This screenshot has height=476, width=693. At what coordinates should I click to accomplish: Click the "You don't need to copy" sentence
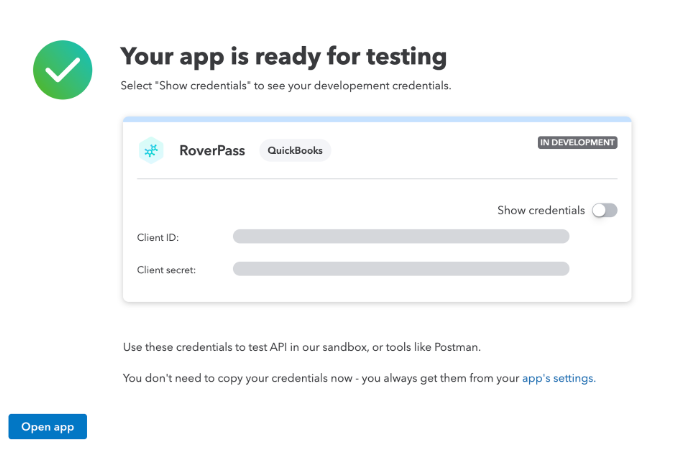[359, 378]
